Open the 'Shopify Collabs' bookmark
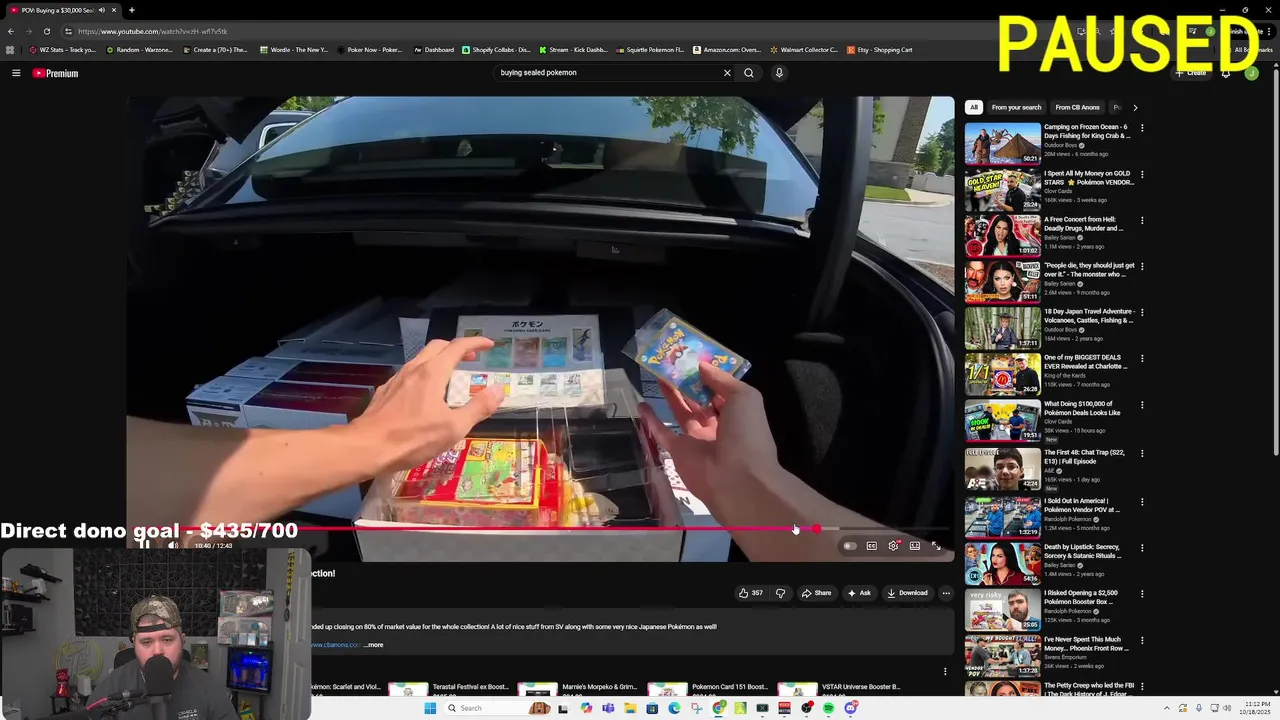Screen dimensions: 1280x720 (496, 50)
